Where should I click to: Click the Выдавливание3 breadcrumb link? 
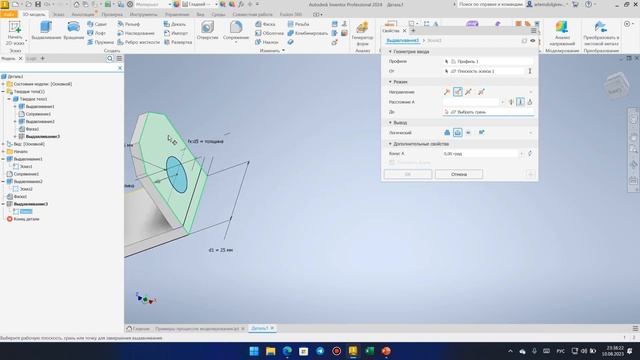click(402, 41)
